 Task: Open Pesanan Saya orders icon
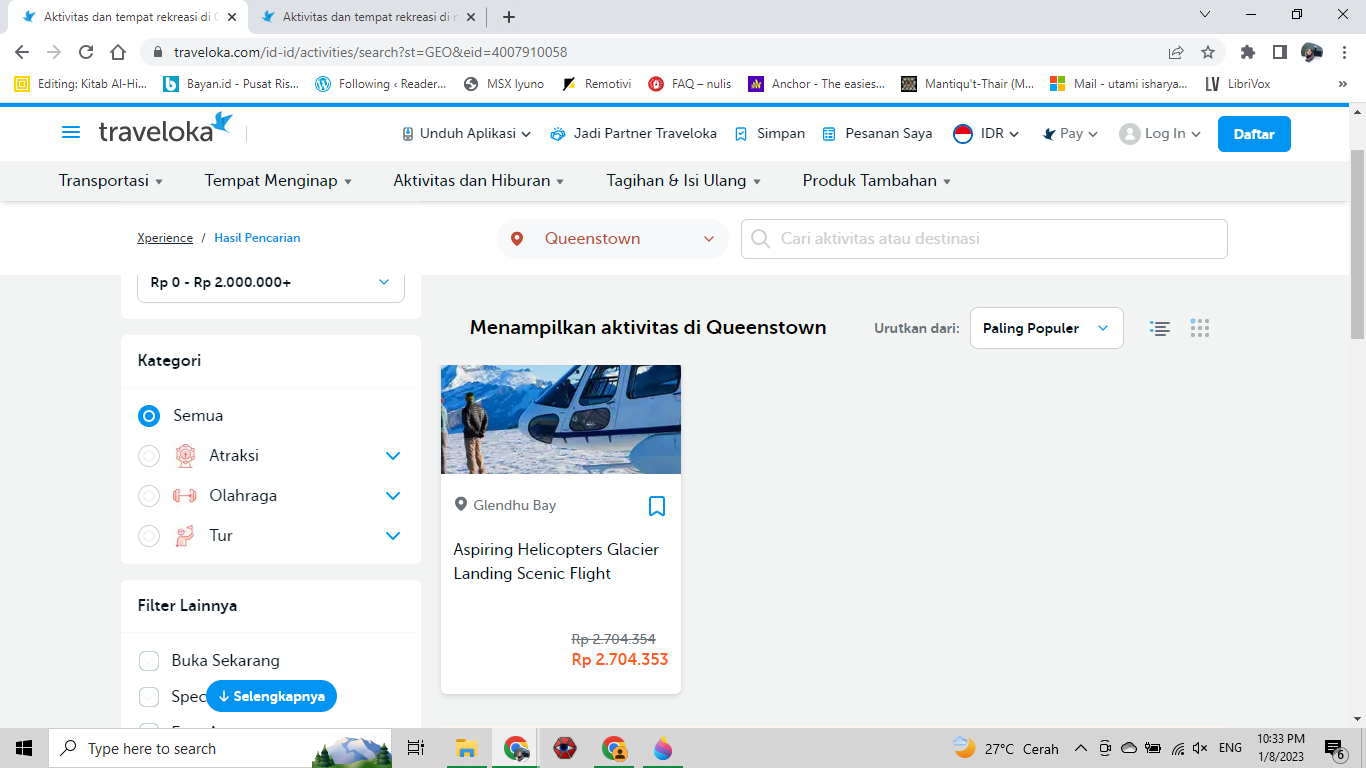(x=829, y=134)
